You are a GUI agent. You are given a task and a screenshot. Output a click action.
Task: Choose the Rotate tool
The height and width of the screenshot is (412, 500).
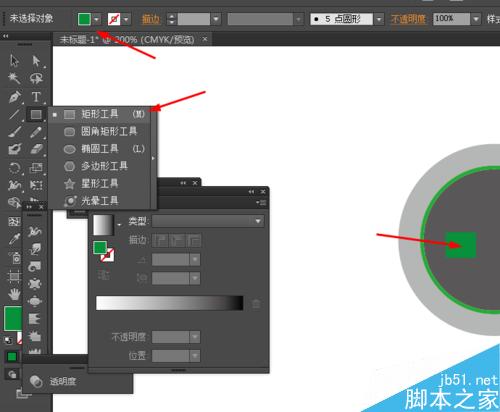pyautogui.click(x=14, y=167)
